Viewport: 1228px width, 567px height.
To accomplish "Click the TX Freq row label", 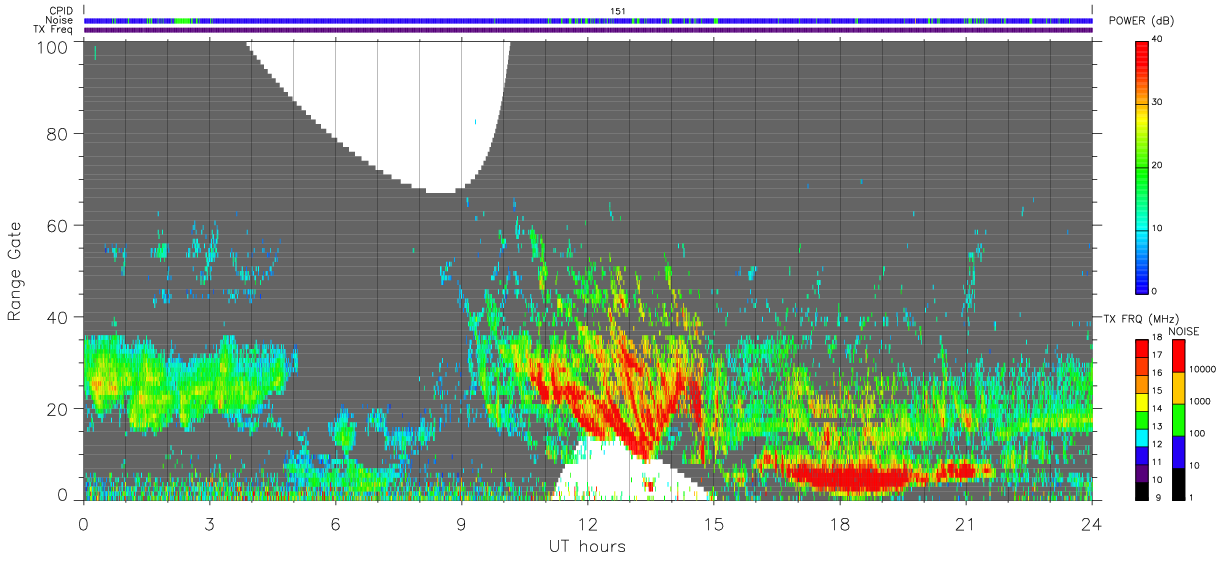I will (54, 29).
